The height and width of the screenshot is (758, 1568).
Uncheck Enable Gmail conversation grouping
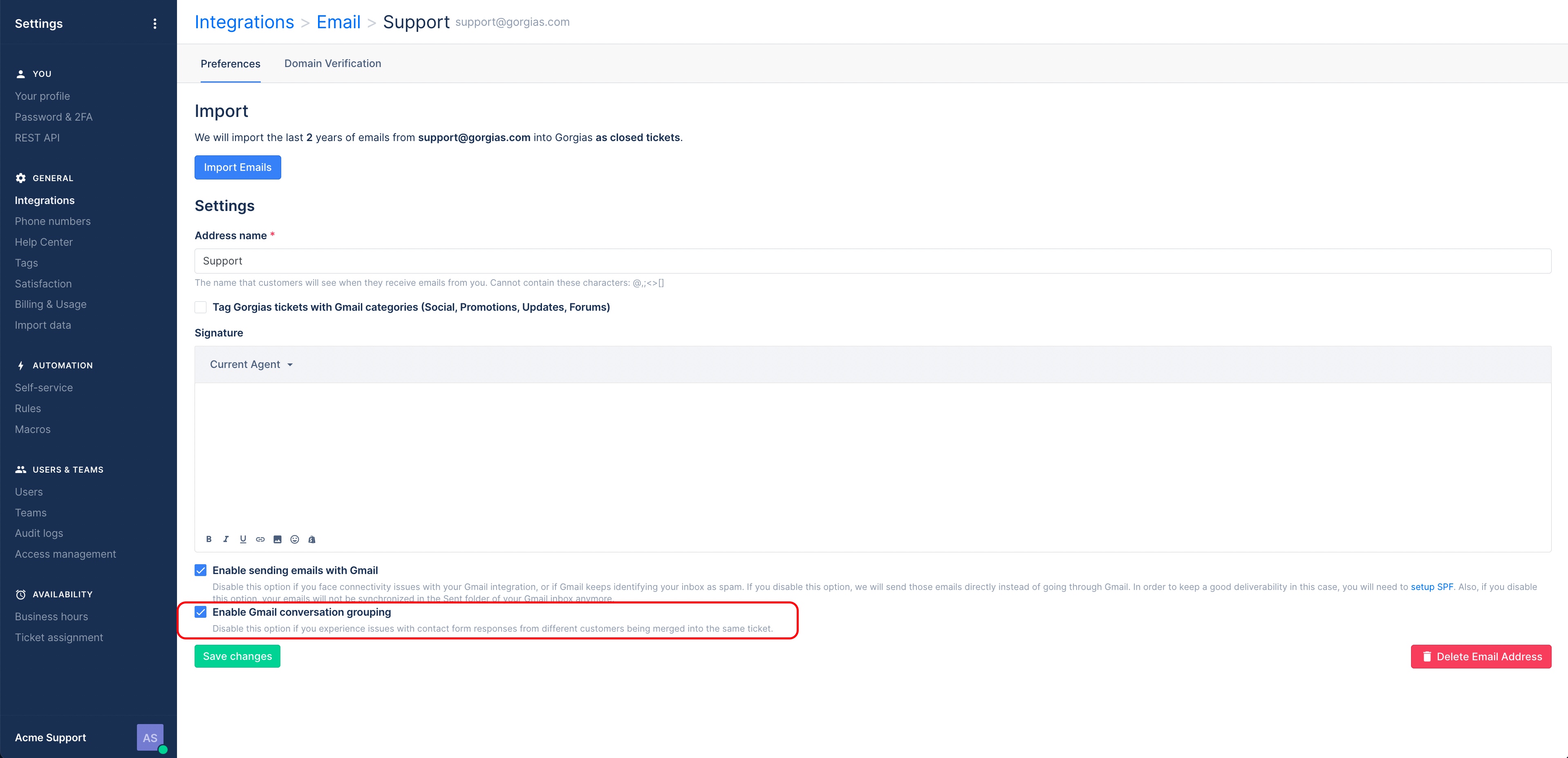click(200, 612)
